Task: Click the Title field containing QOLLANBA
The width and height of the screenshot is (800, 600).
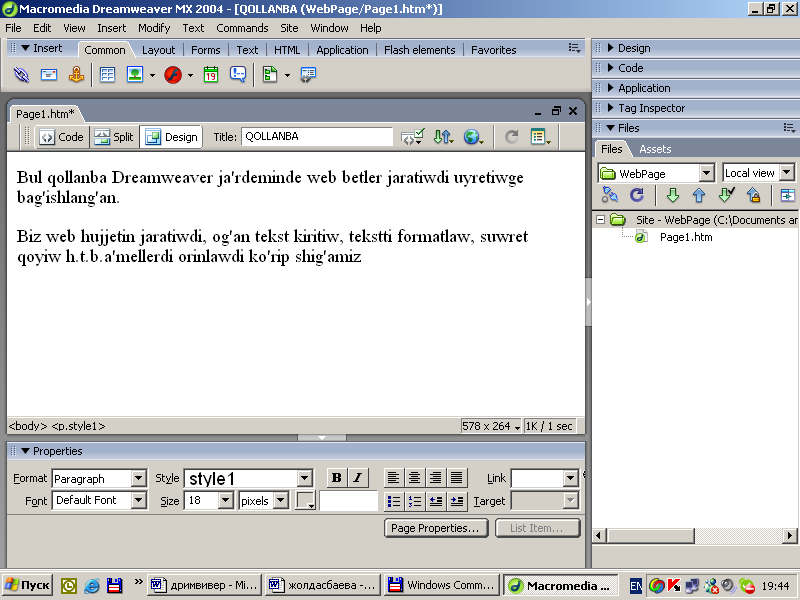Action: click(316, 137)
